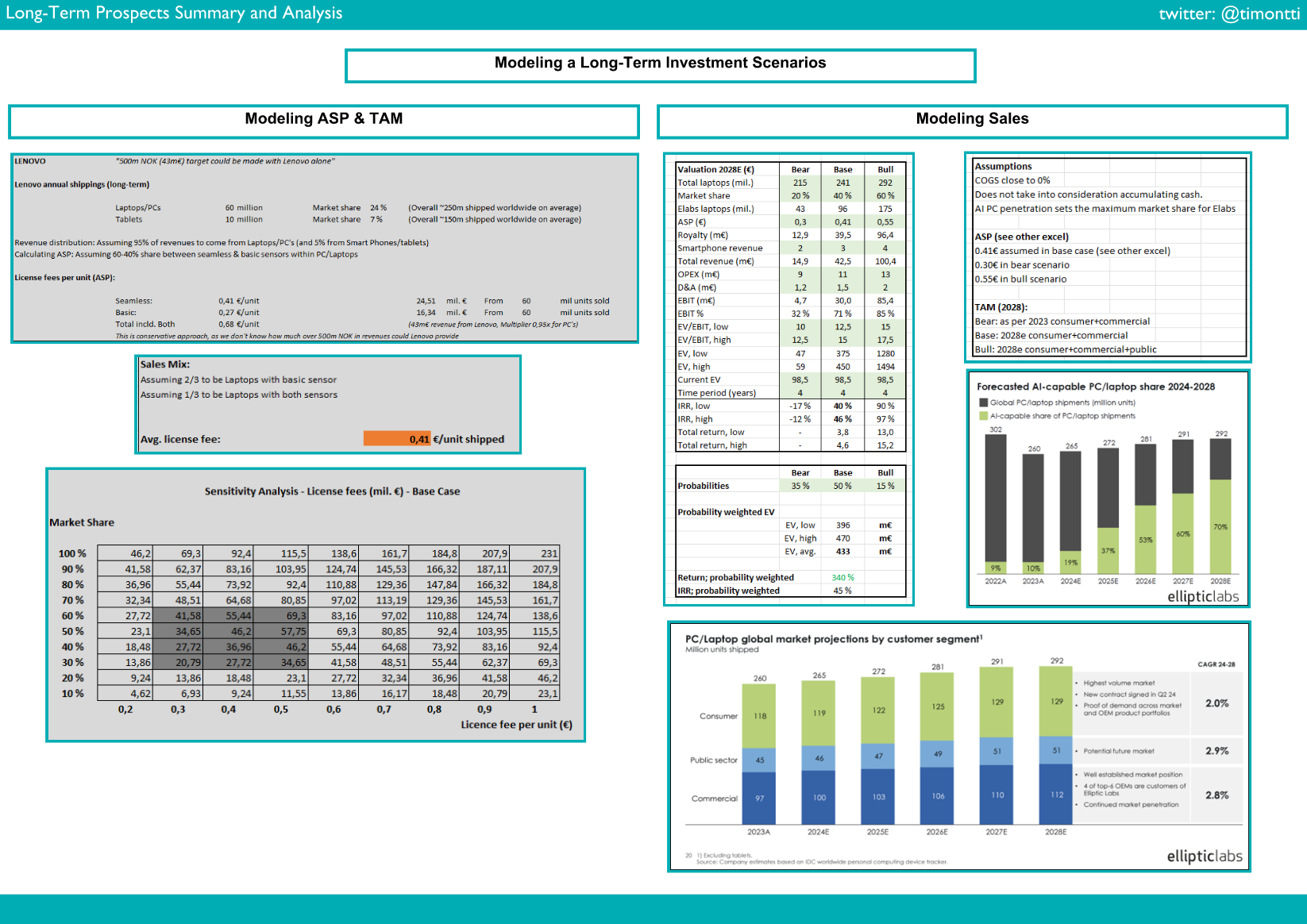Click the Base column header in the Valuation 2028E table

pyautogui.click(x=842, y=169)
